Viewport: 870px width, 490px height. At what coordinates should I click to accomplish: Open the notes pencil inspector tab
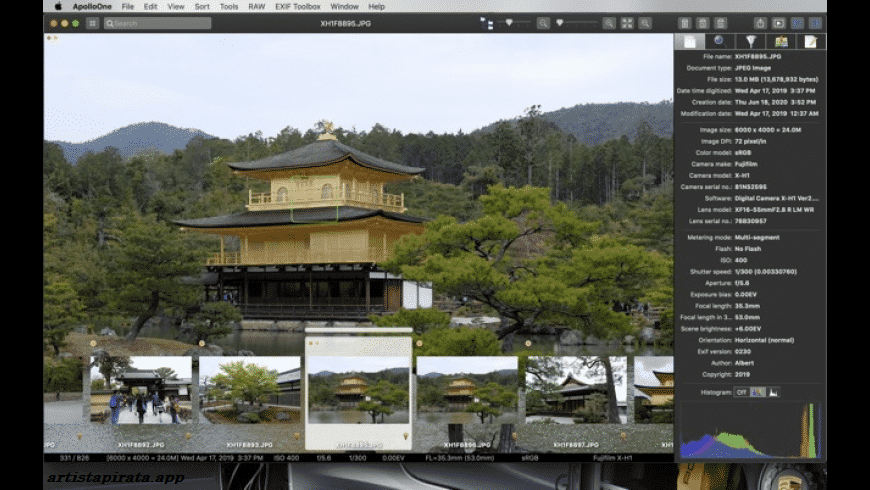810,41
